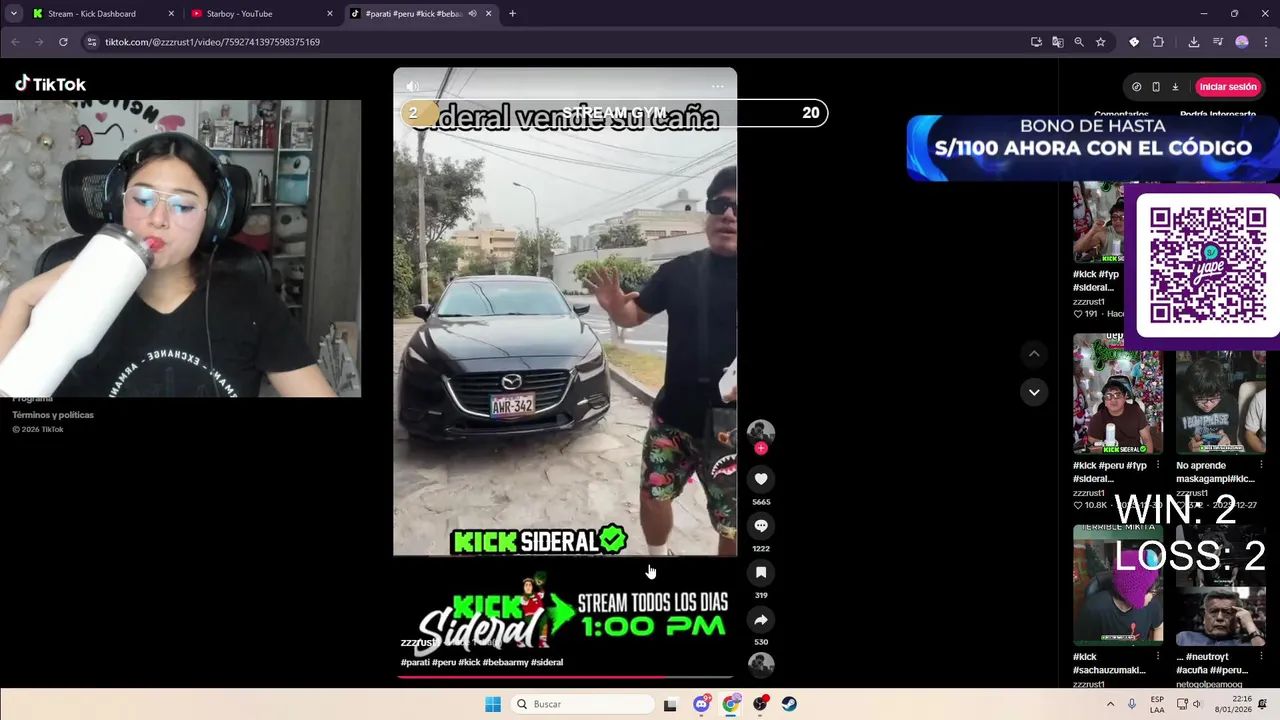
Task: Share the video with the arrow icon
Action: (x=761, y=620)
